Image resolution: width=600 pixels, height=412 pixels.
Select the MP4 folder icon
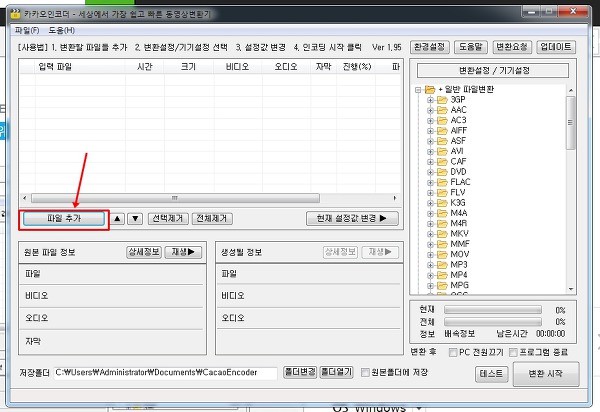tap(442, 275)
